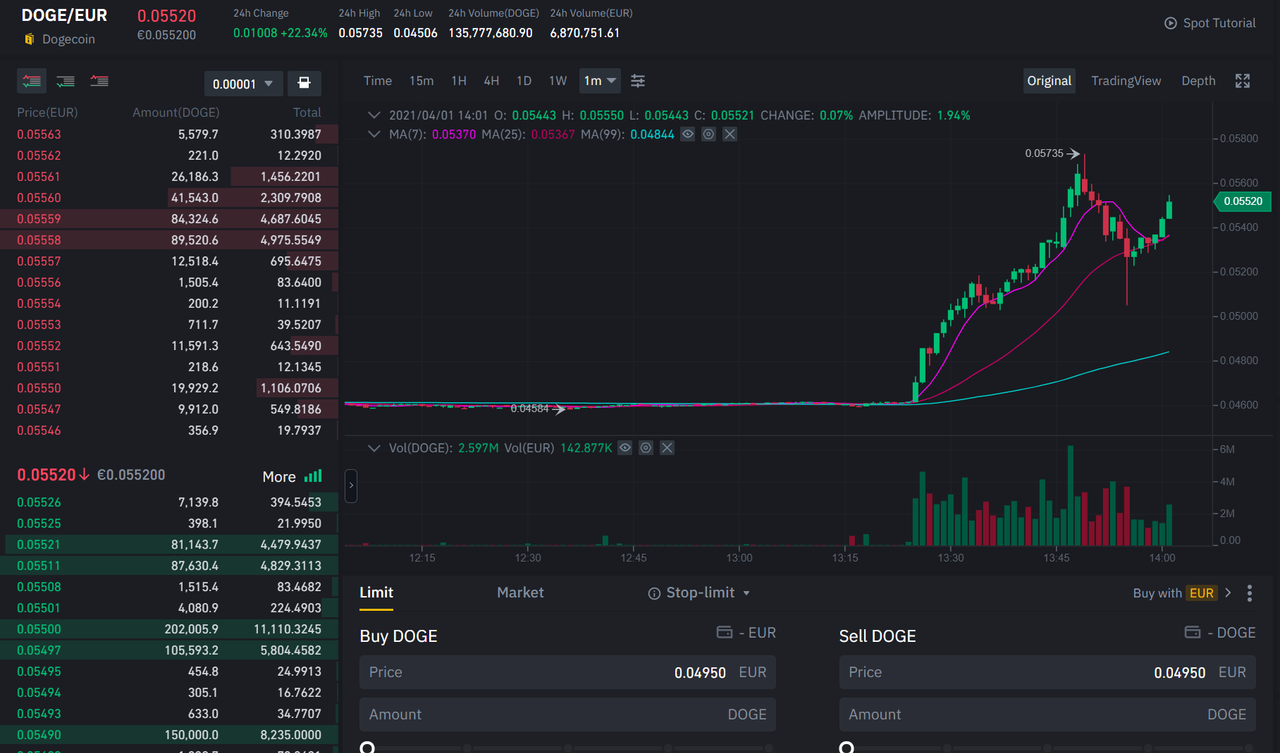
Task: Show both buy and sell orders view
Action: 31,81
